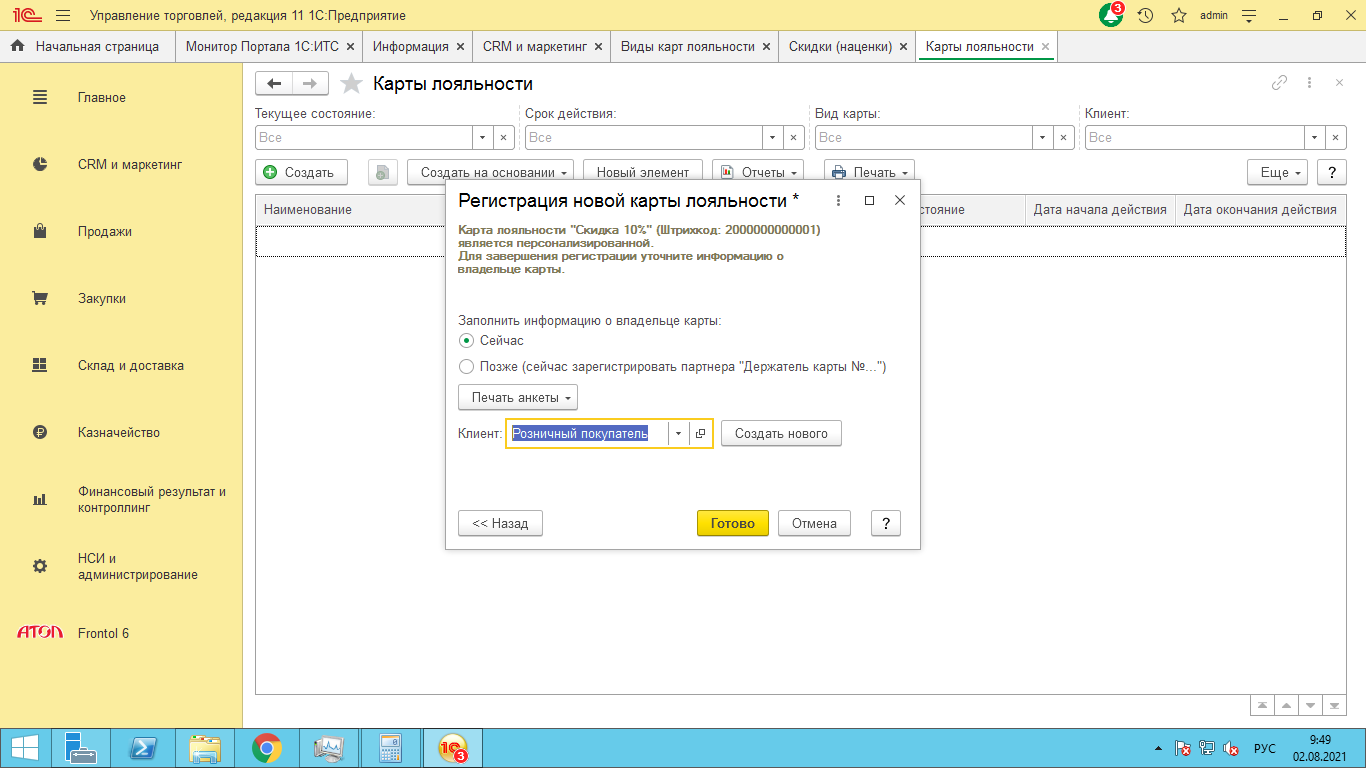Open the Windows Start menu
Screen dimensions: 1366x768
click(x=25, y=748)
